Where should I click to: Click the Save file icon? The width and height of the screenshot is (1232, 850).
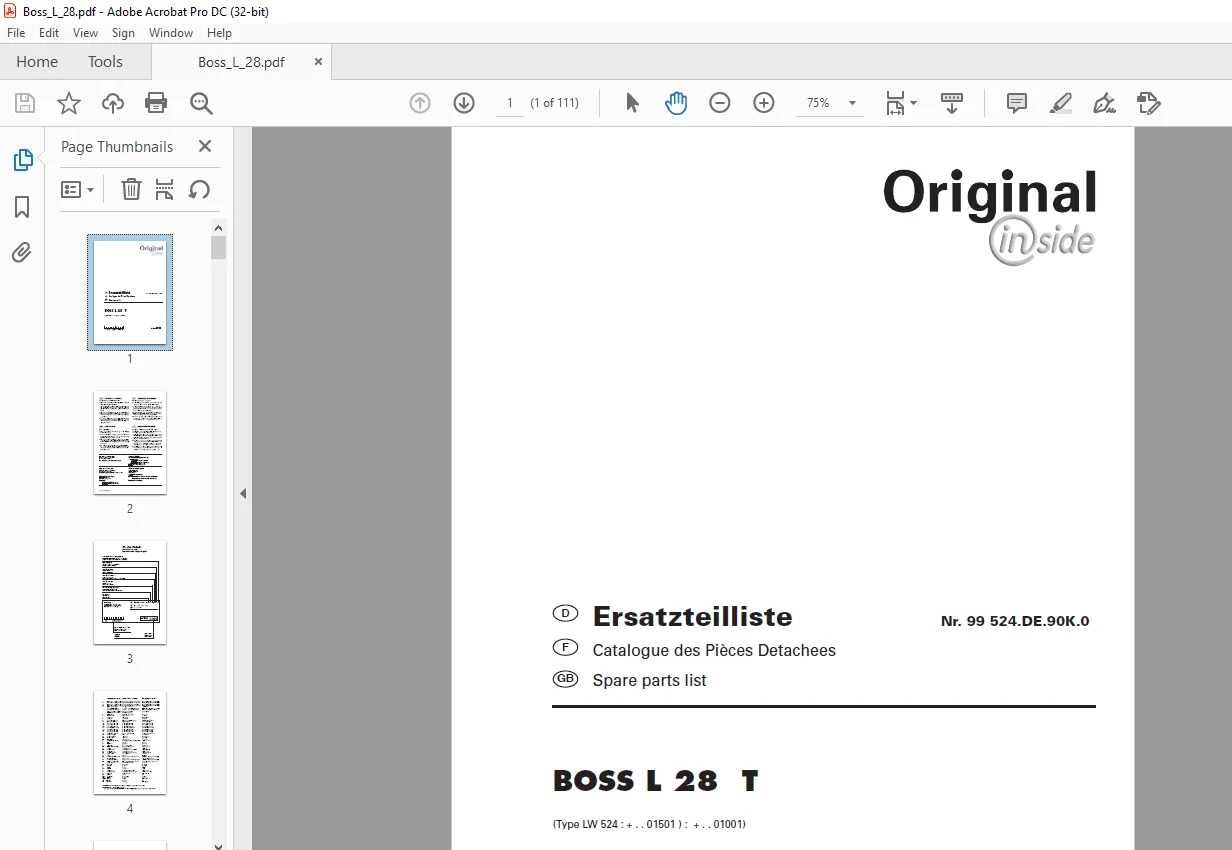[x=25, y=103]
